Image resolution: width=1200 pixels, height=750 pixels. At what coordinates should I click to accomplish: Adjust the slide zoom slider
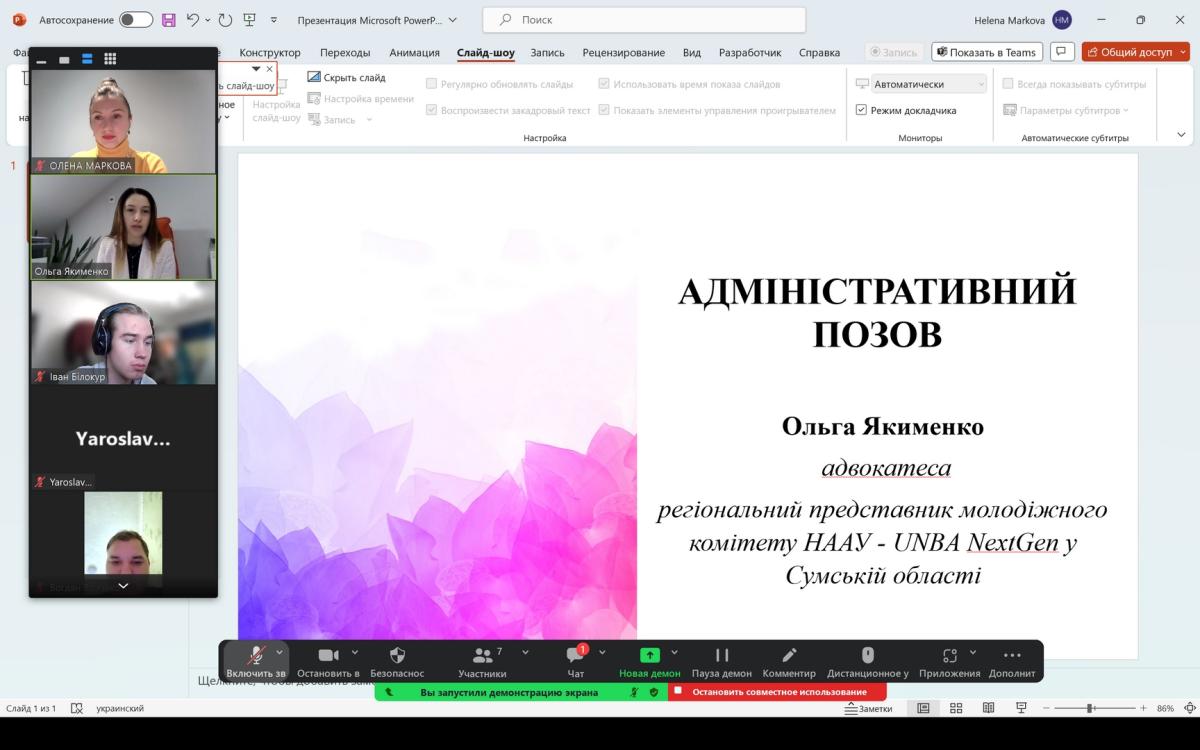[1090, 708]
